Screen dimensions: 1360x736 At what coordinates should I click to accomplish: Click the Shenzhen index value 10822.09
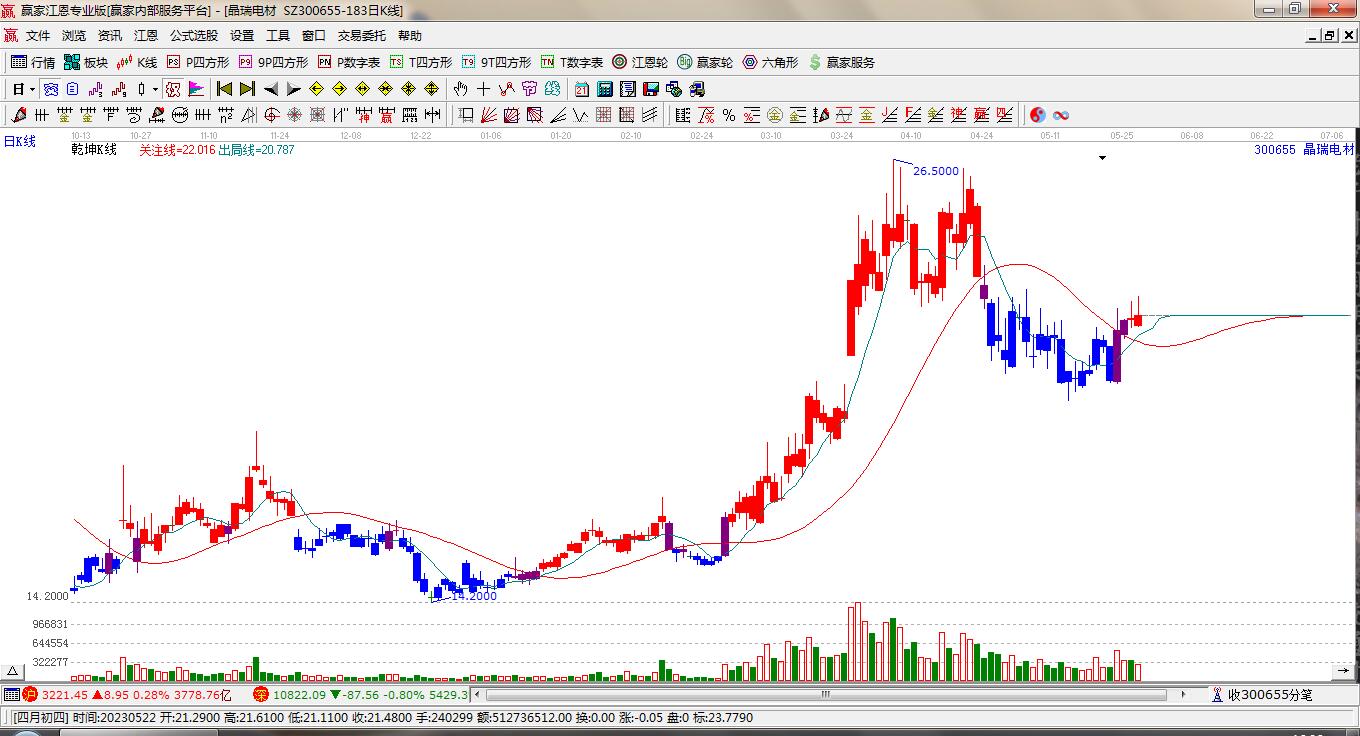click(x=299, y=694)
